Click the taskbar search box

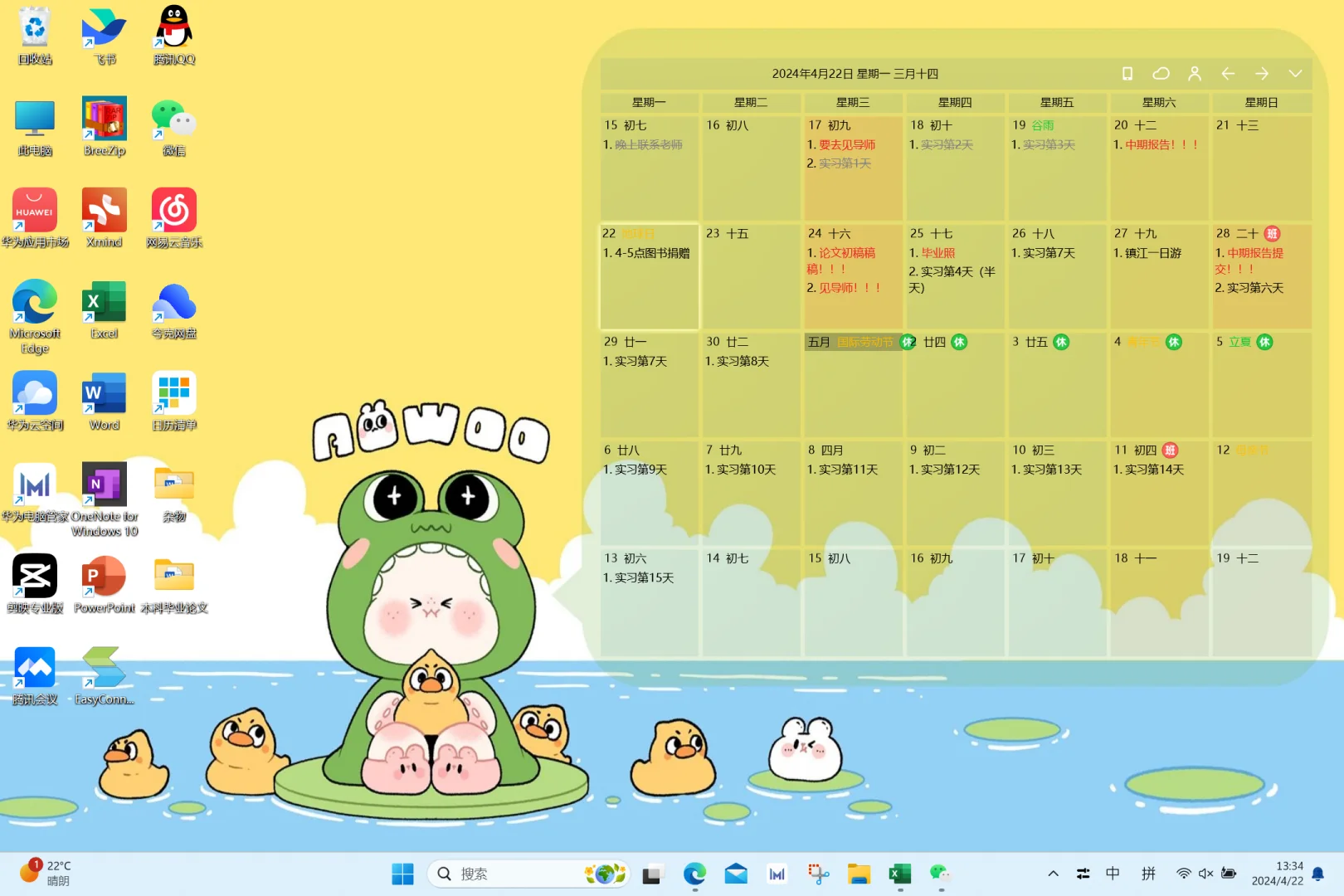coord(528,874)
